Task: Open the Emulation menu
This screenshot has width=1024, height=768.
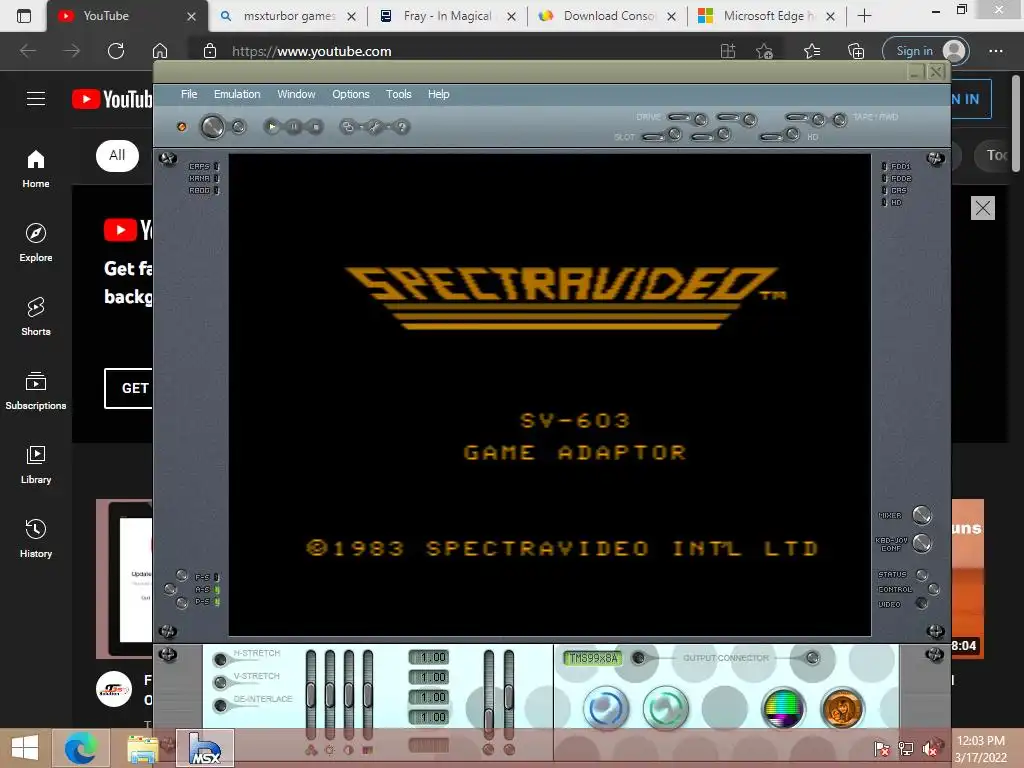Action: [x=237, y=94]
